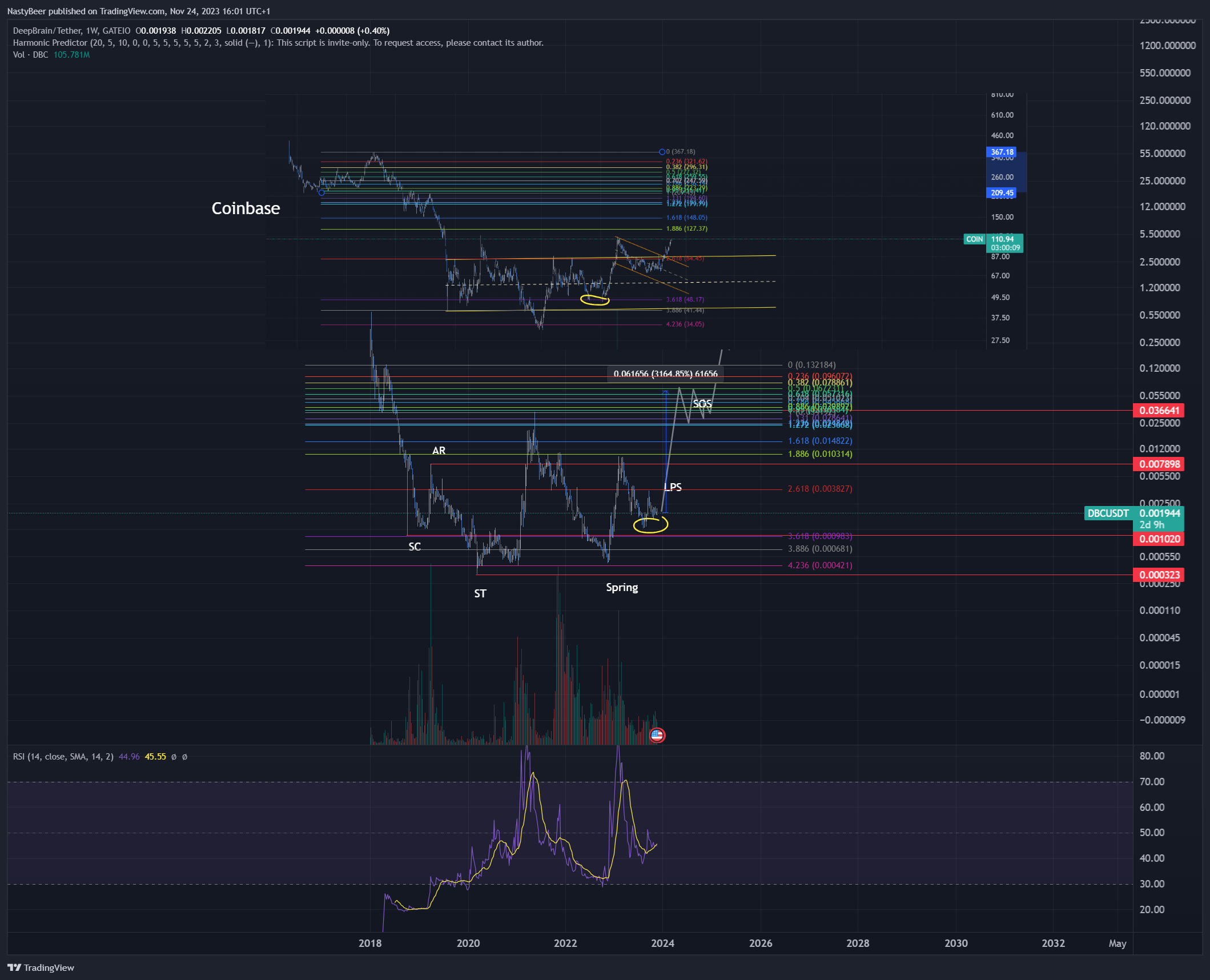Screen dimensions: 1210x980
Task: Select the SC text annotation
Action: pos(415,547)
